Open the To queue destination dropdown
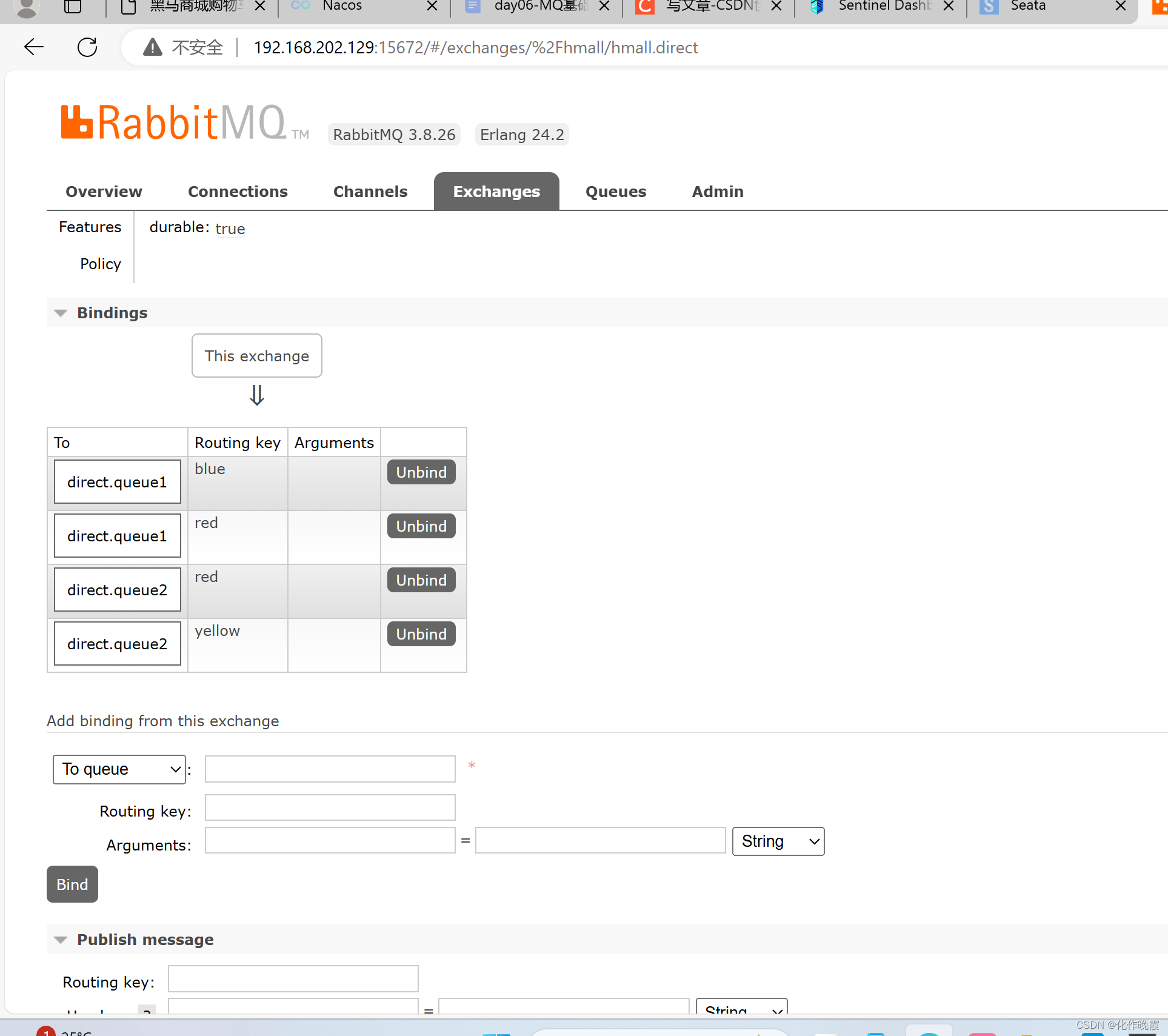 pos(119,769)
